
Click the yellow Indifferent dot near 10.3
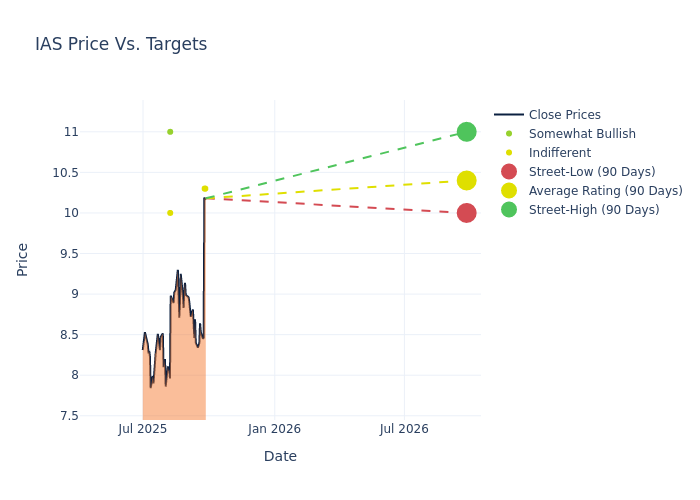click(205, 189)
